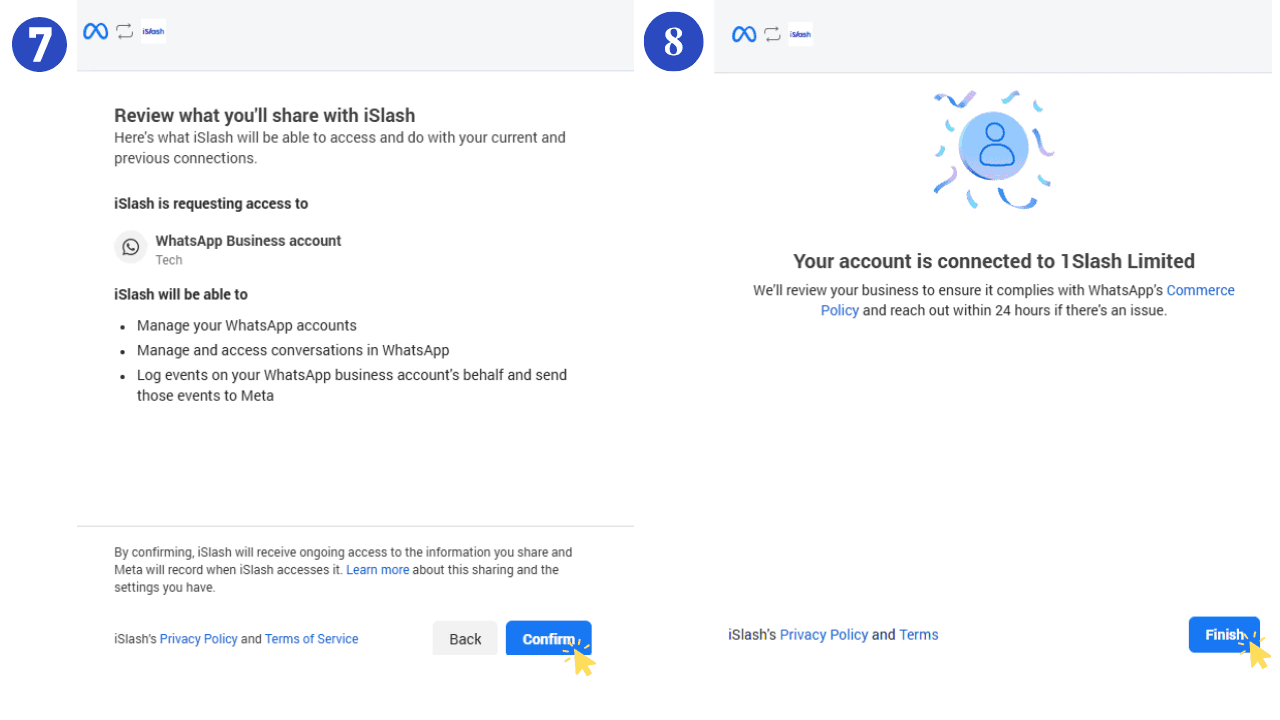This screenshot has width=1280, height=720.
Task: Click the iSlash logo in step 7 header
Action: point(153,32)
